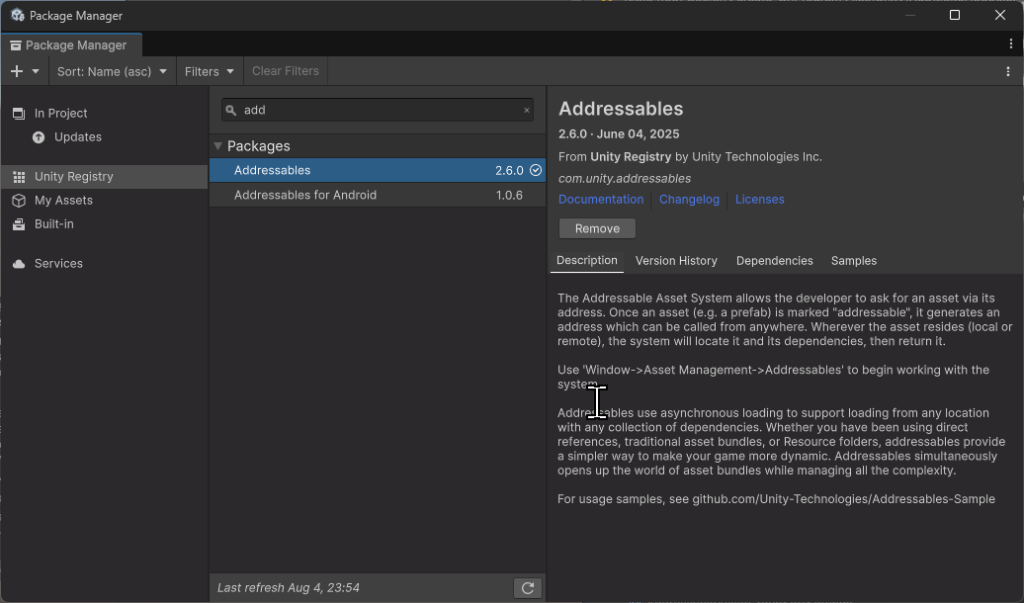Show the Built-in packages list
Viewport: 1024px width, 603px height.
coord(53,225)
